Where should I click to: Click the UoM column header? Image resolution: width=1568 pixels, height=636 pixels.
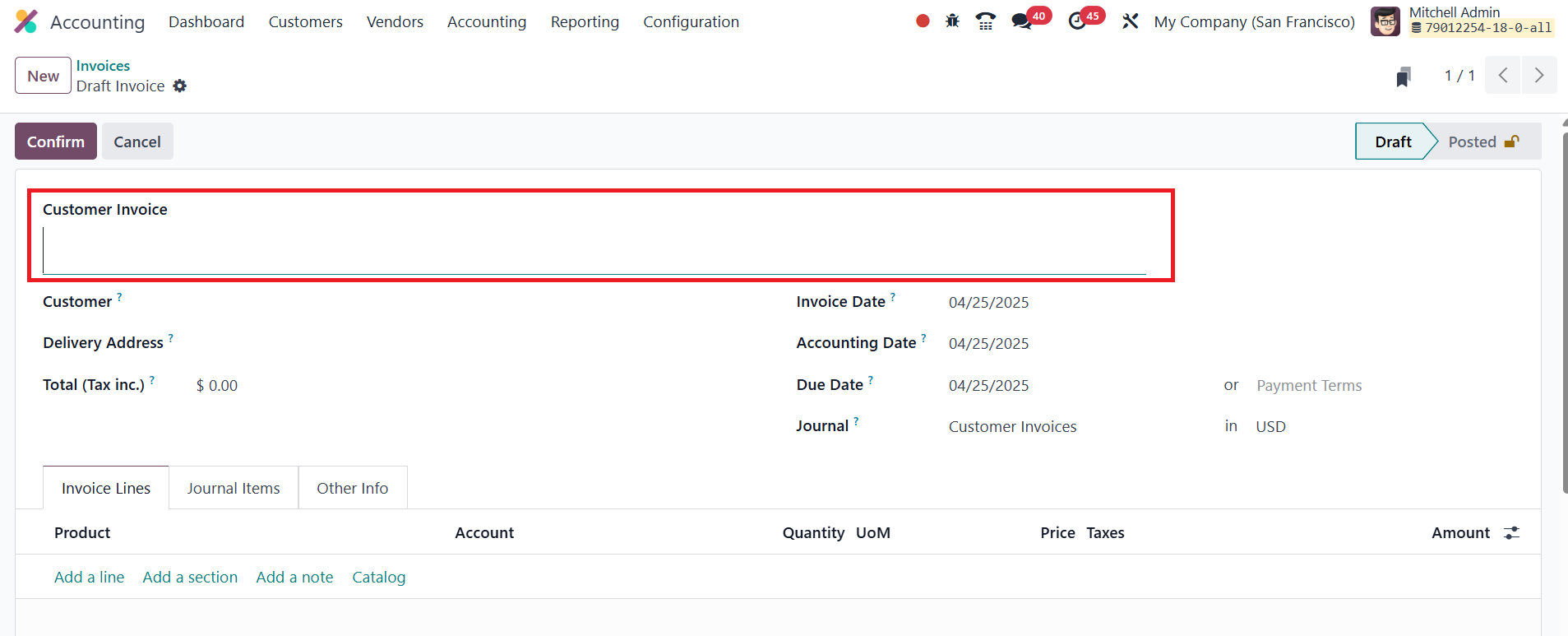coord(873,533)
